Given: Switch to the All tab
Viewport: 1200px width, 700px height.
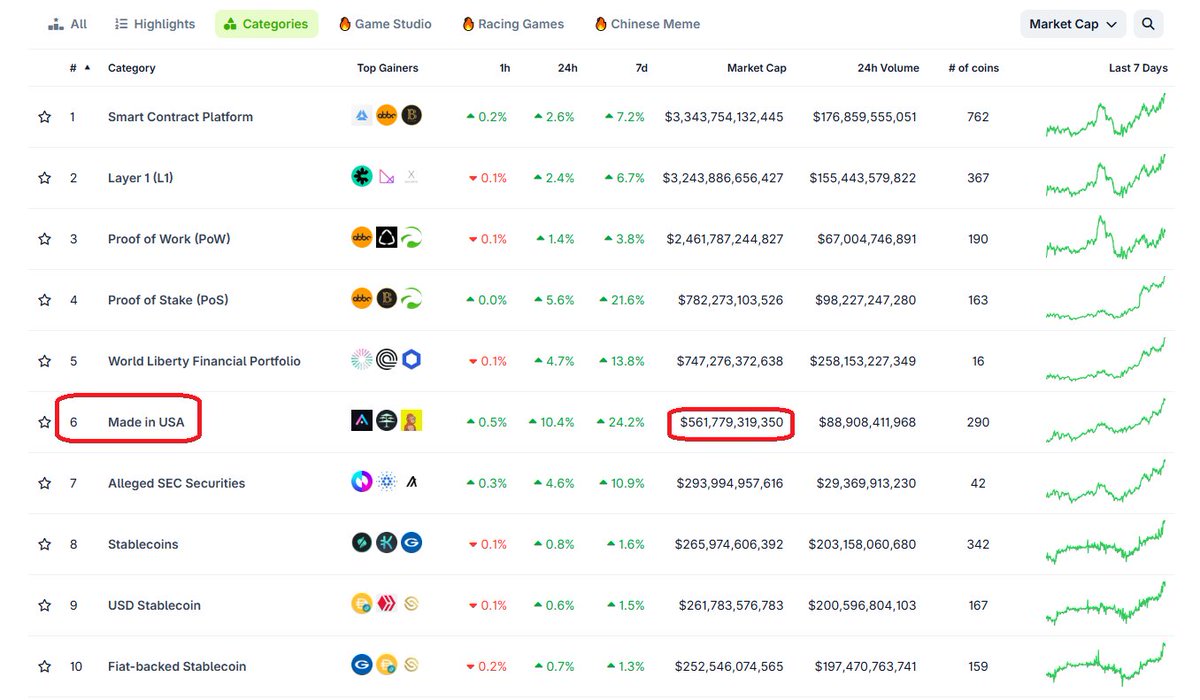Looking at the screenshot, I should (67, 24).
